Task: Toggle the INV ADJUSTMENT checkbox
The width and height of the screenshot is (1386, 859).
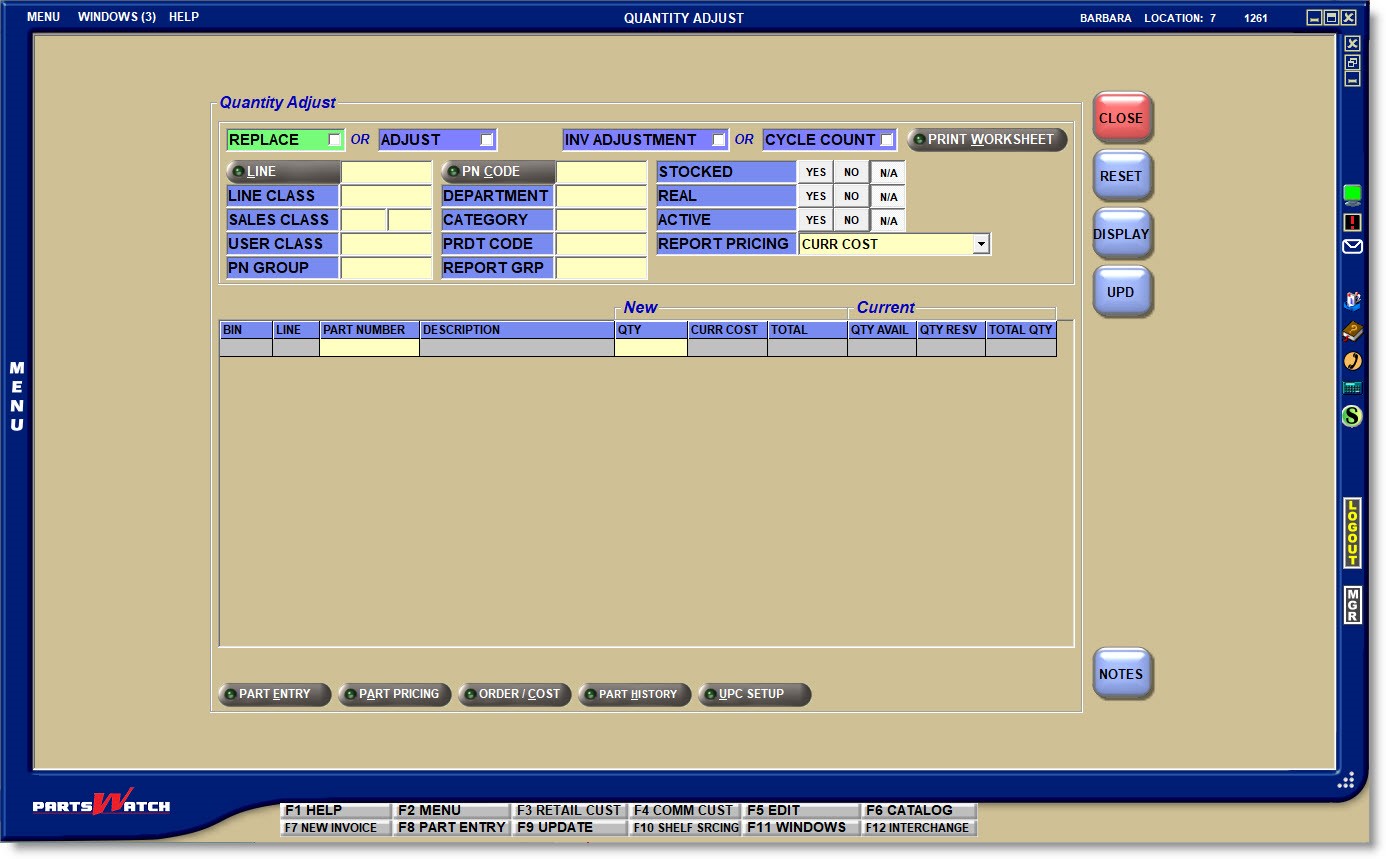Action: click(718, 140)
